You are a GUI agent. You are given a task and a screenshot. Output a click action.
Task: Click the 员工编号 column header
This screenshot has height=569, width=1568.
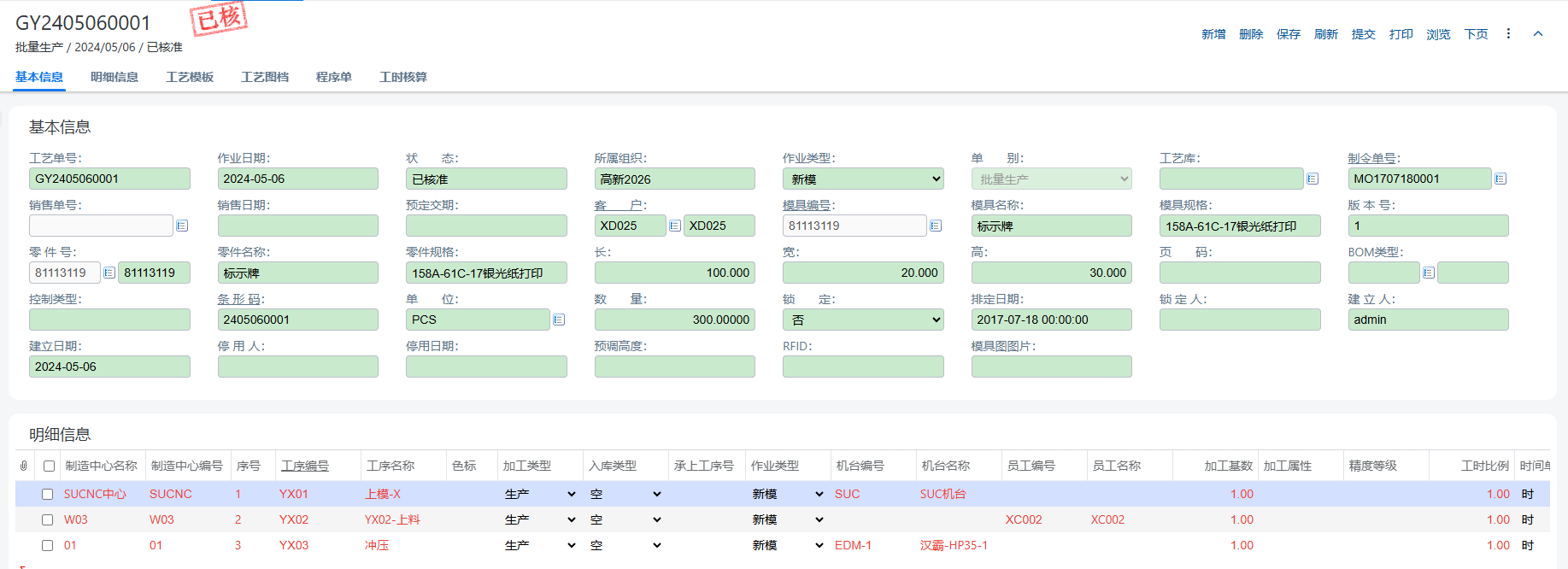[1031, 466]
